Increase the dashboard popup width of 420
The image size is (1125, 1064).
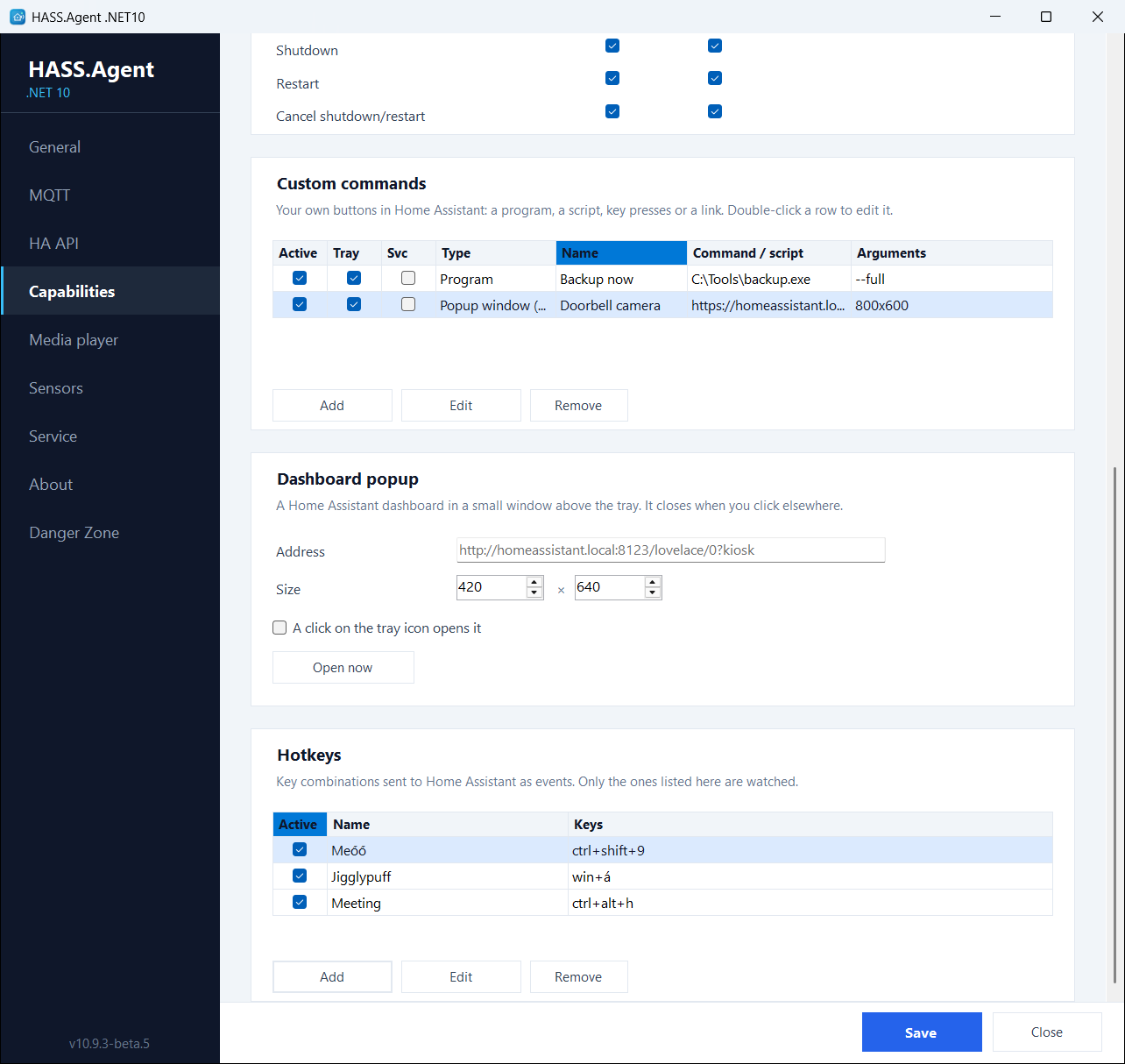coord(534,582)
